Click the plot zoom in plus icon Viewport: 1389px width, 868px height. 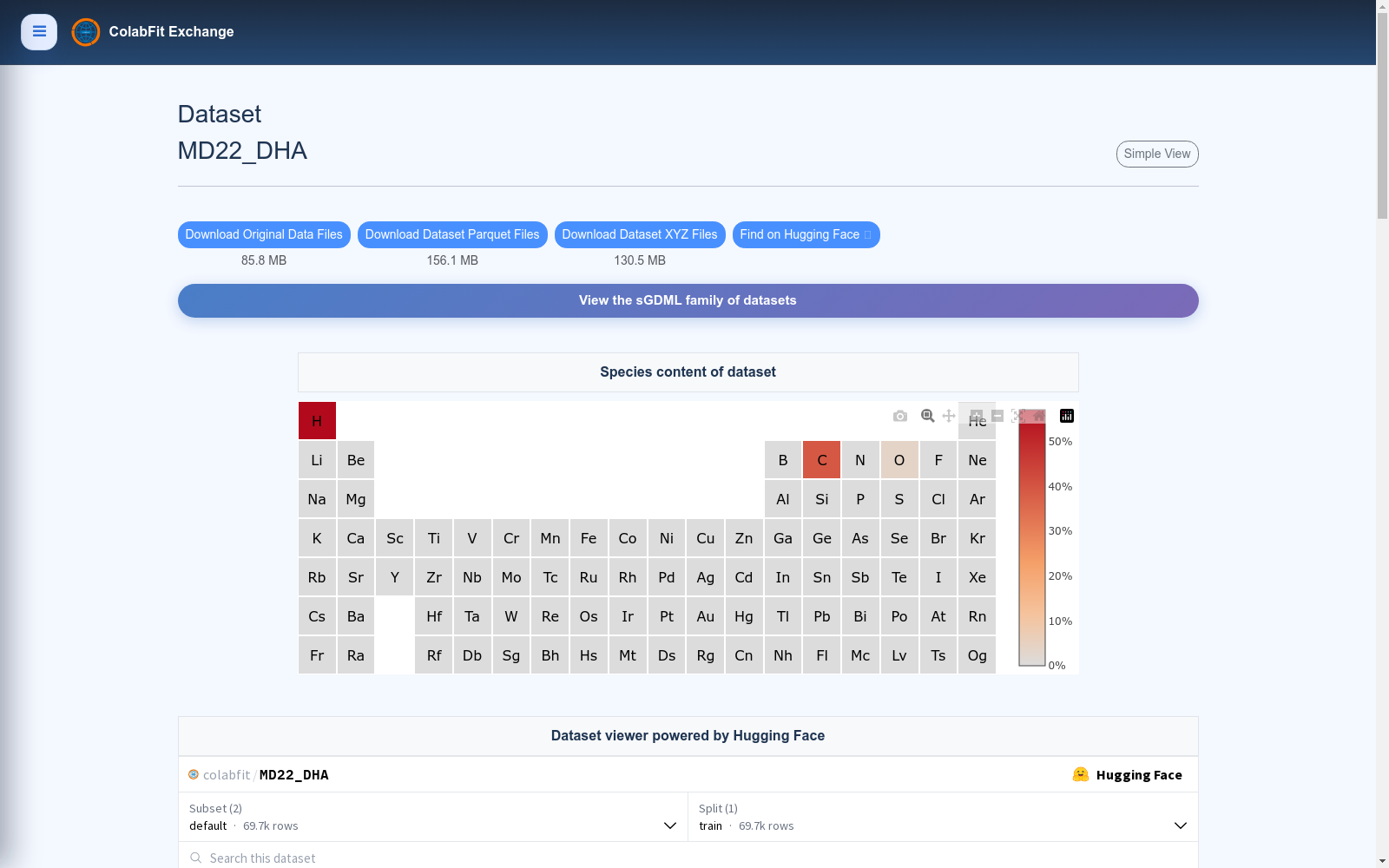pos(977,416)
